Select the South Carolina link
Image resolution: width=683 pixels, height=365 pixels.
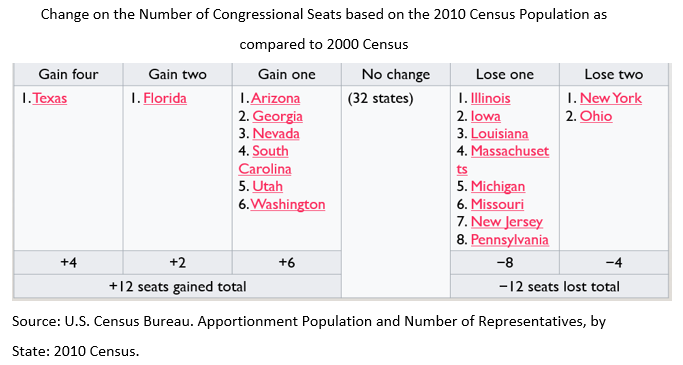point(264,160)
